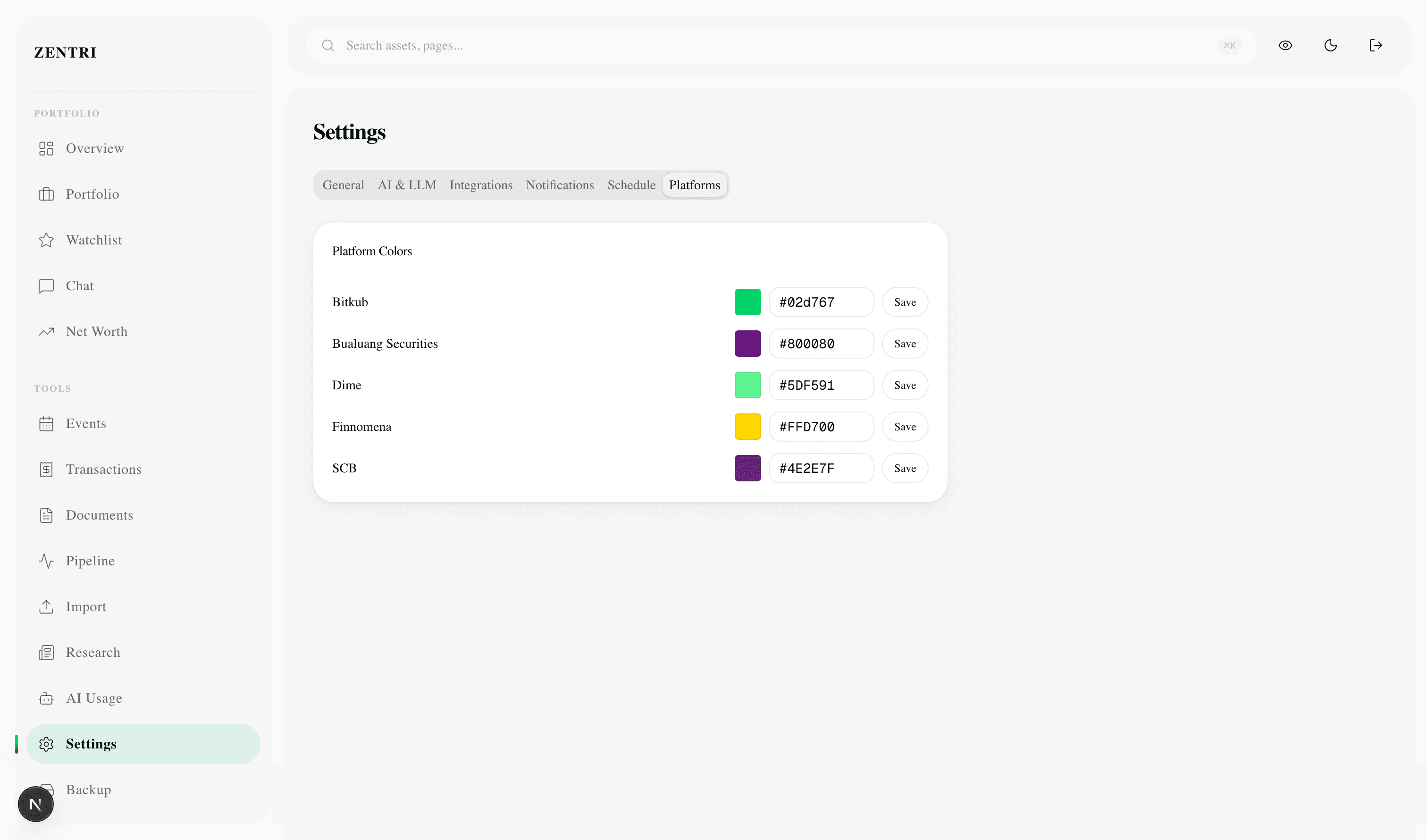Click the Events calendar icon
The width and height of the screenshot is (1427, 840).
[x=46, y=424]
